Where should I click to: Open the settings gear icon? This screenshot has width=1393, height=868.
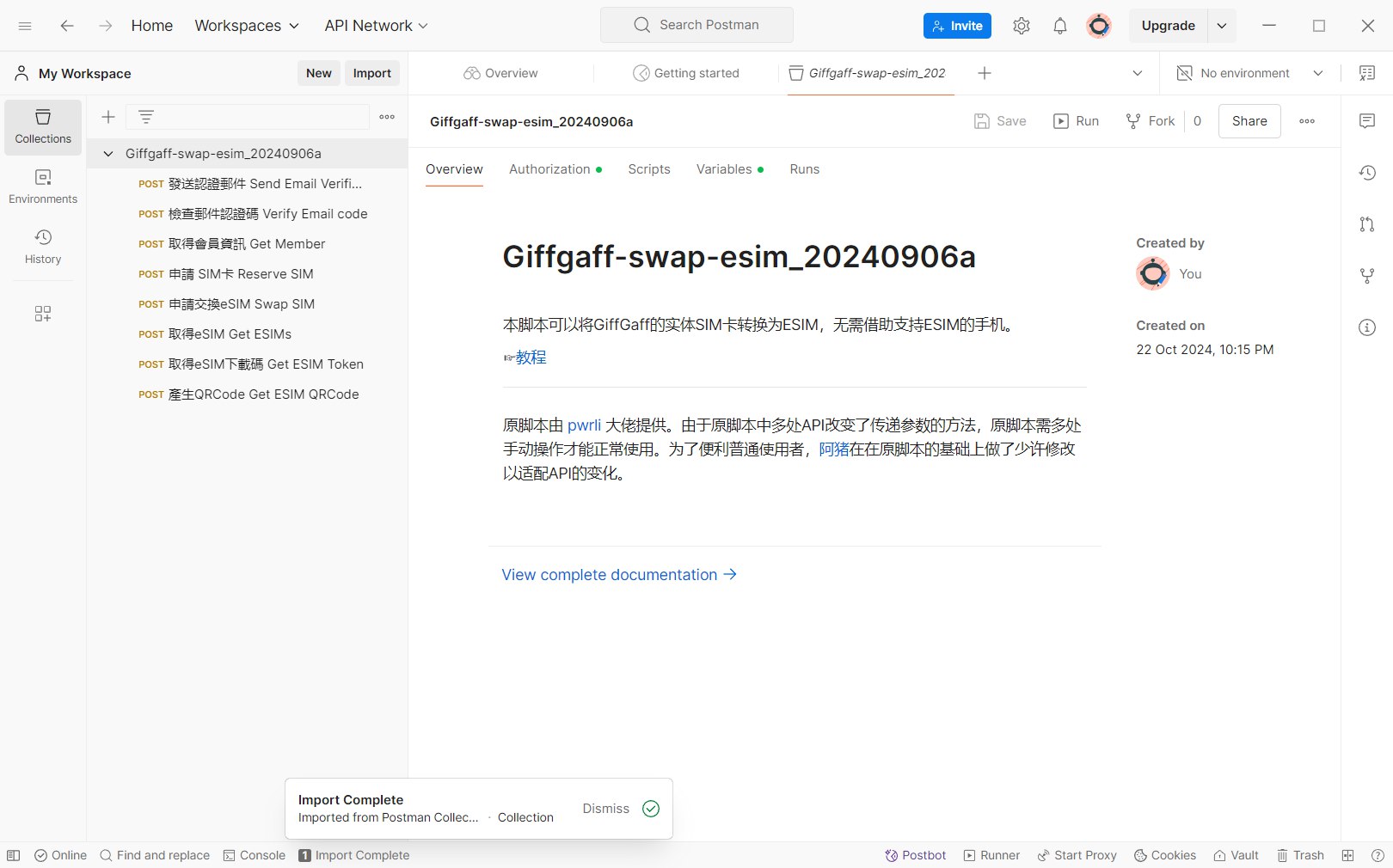(1021, 26)
